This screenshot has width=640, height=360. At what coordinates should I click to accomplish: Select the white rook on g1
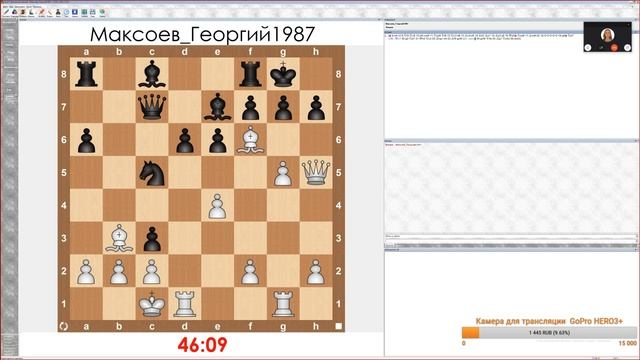tap(283, 304)
